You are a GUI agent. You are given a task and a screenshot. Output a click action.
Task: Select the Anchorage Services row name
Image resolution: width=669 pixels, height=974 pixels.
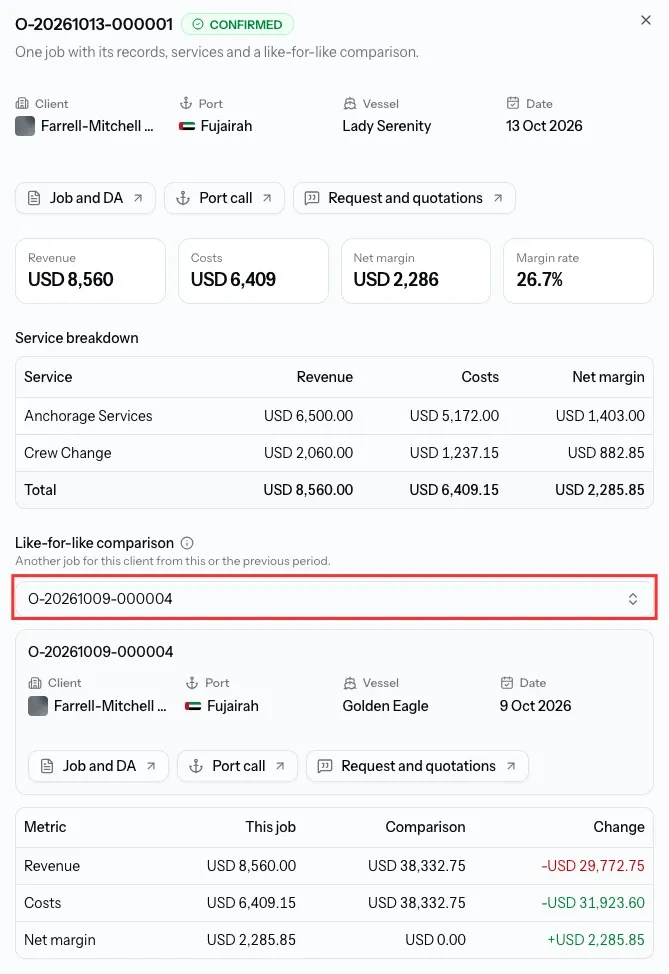(x=88, y=416)
